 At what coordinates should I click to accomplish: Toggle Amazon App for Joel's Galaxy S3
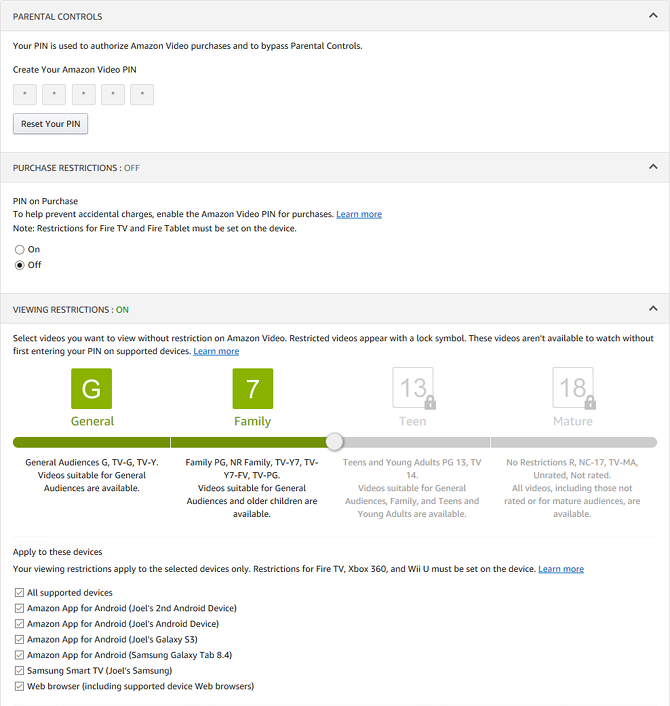click(20, 640)
